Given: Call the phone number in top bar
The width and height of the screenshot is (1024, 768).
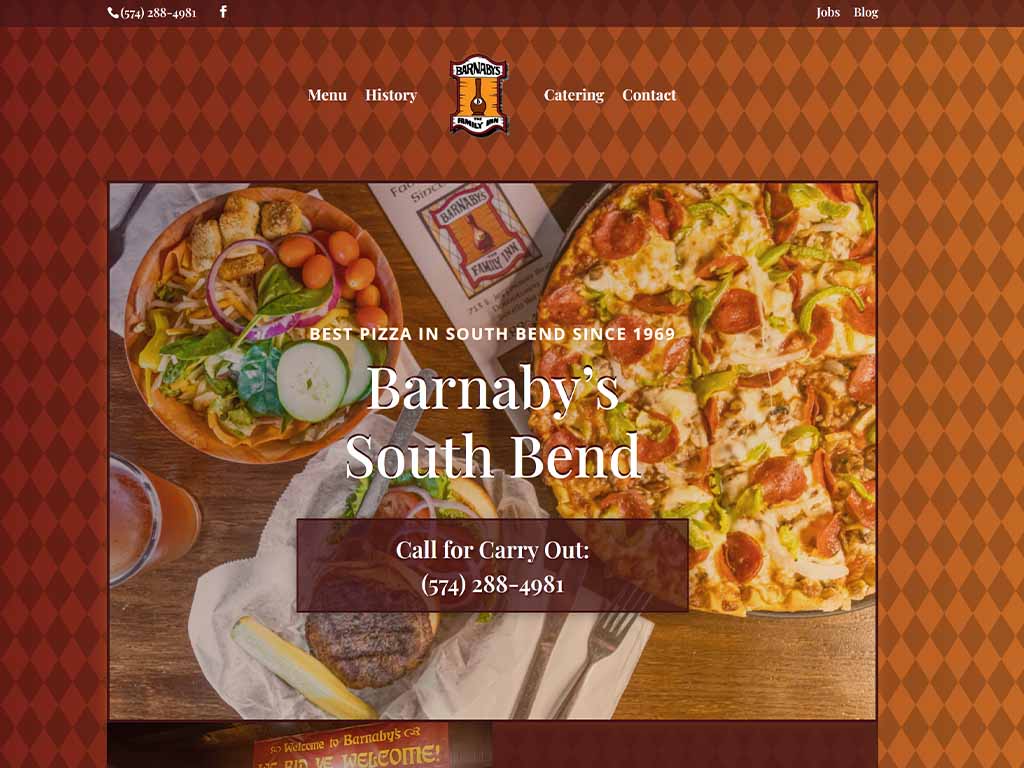Looking at the screenshot, I should 158,12.
